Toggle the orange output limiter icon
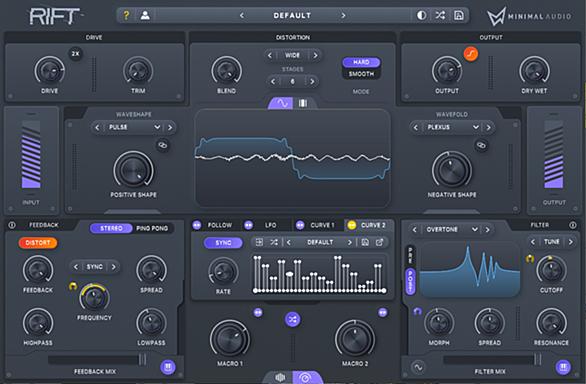The width and height of the screenshot is (586, 384). click(471, 54)
